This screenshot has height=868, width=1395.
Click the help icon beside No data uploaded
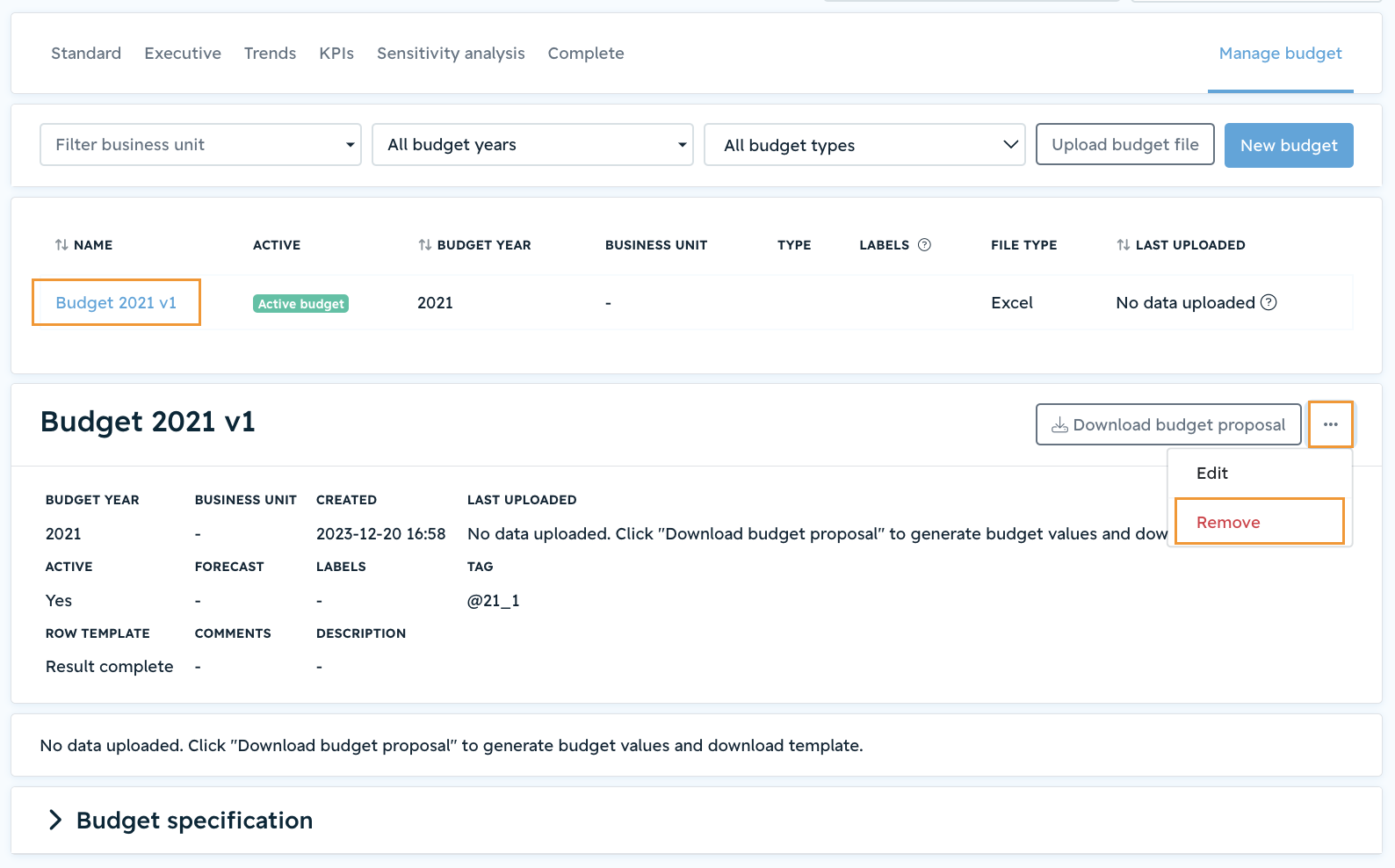click(1269, 302)
